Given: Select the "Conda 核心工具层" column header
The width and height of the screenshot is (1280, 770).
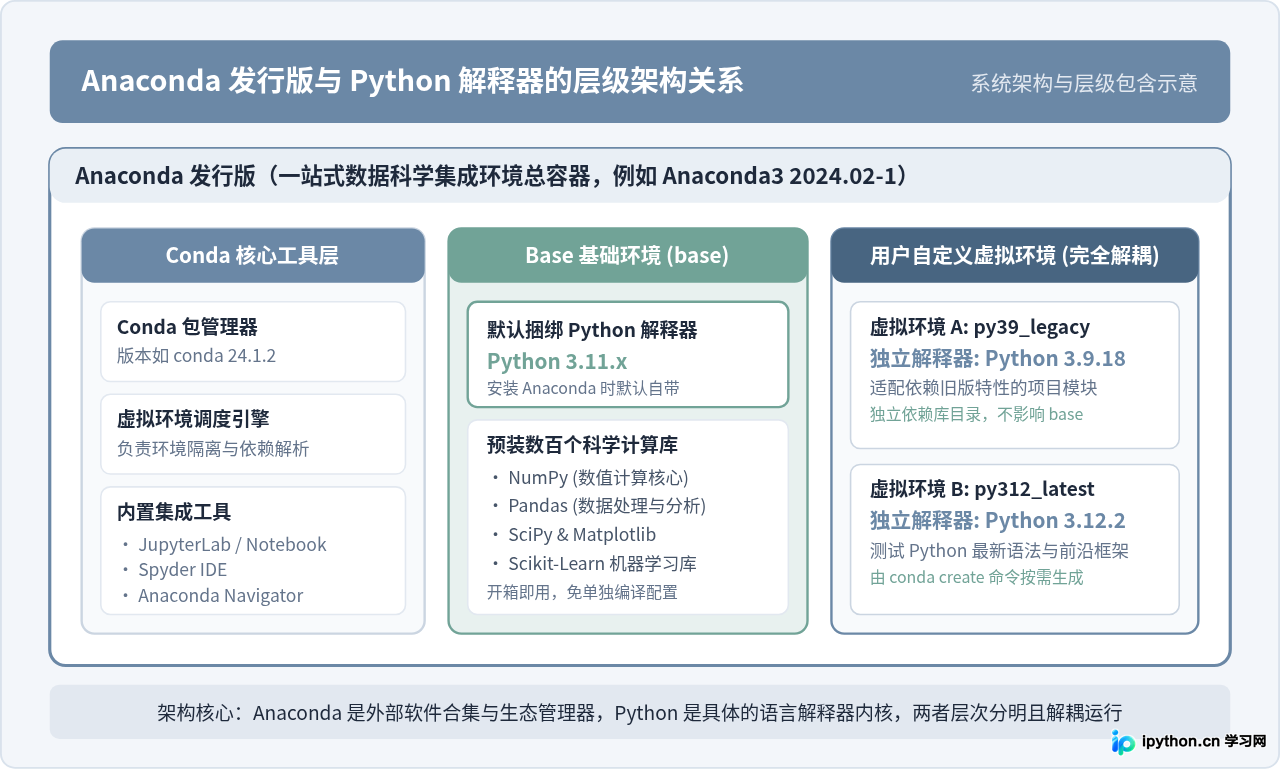Looking at the screenshot, I should (252, 255).
